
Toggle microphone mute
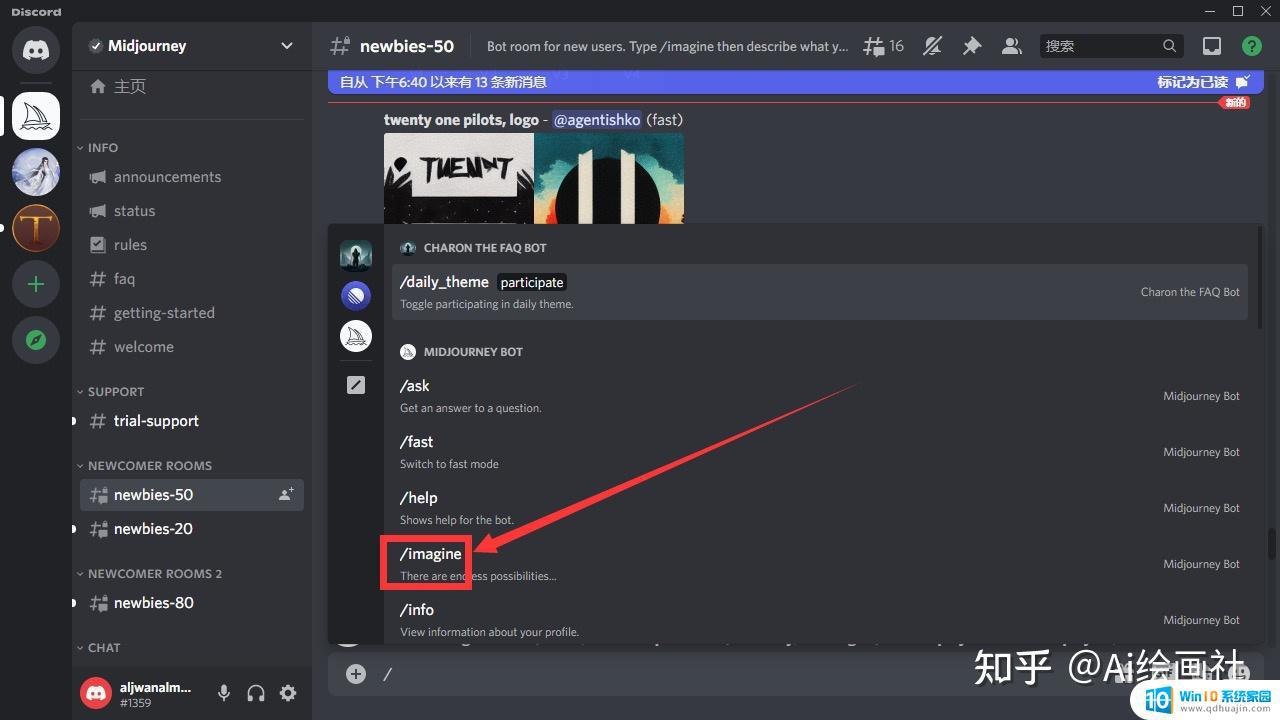[224, 693]
